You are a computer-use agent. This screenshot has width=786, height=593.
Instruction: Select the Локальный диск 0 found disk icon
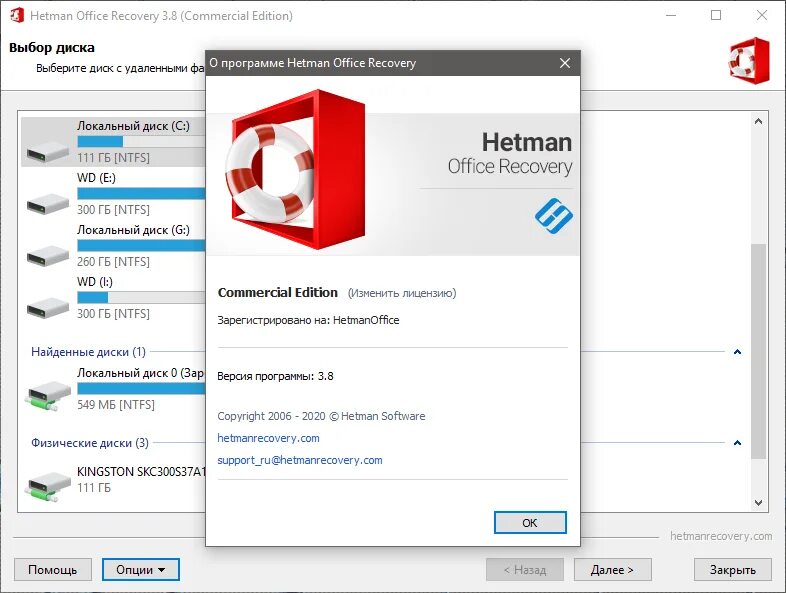coord(48,396)
